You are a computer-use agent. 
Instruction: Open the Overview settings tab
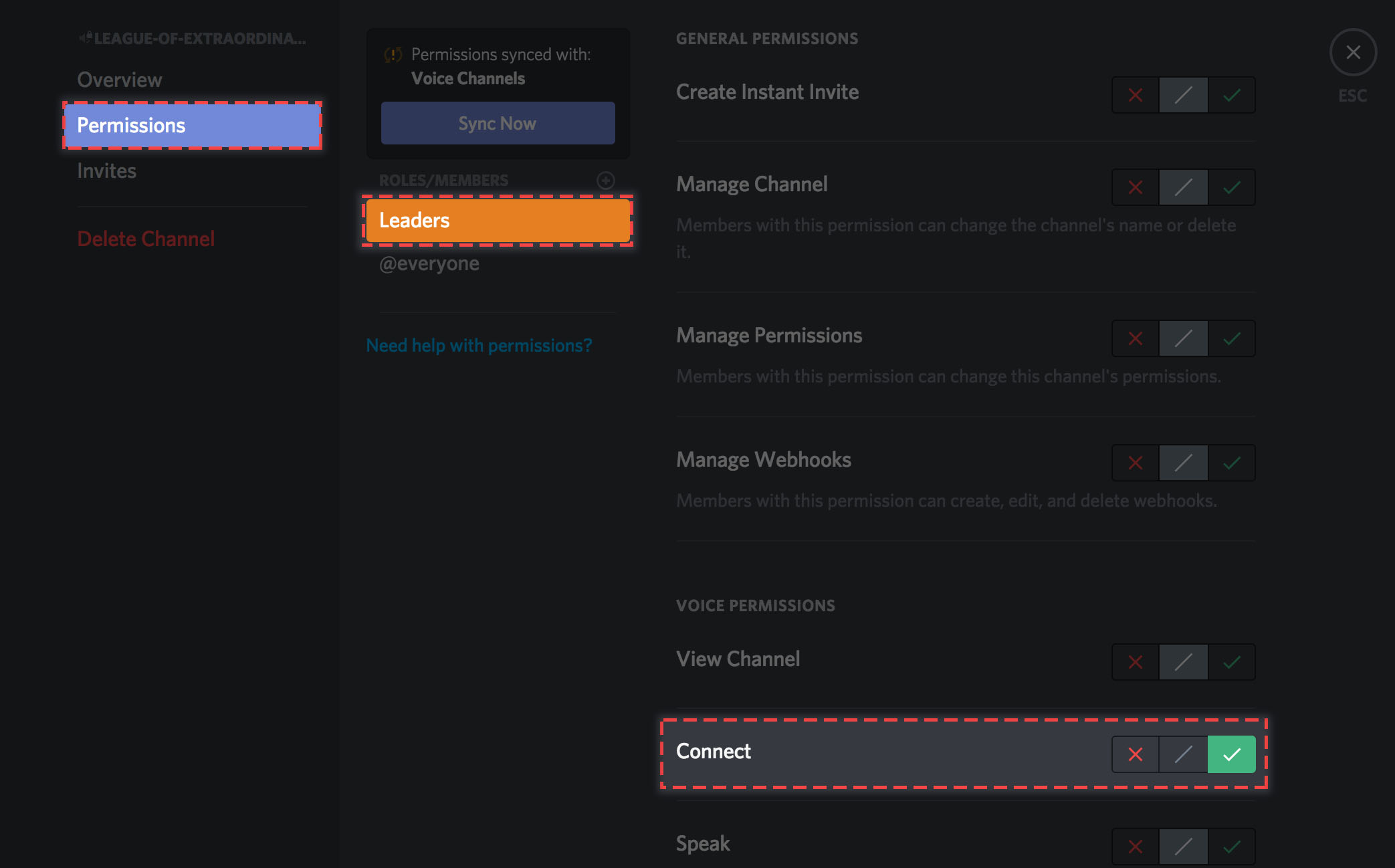120,80
